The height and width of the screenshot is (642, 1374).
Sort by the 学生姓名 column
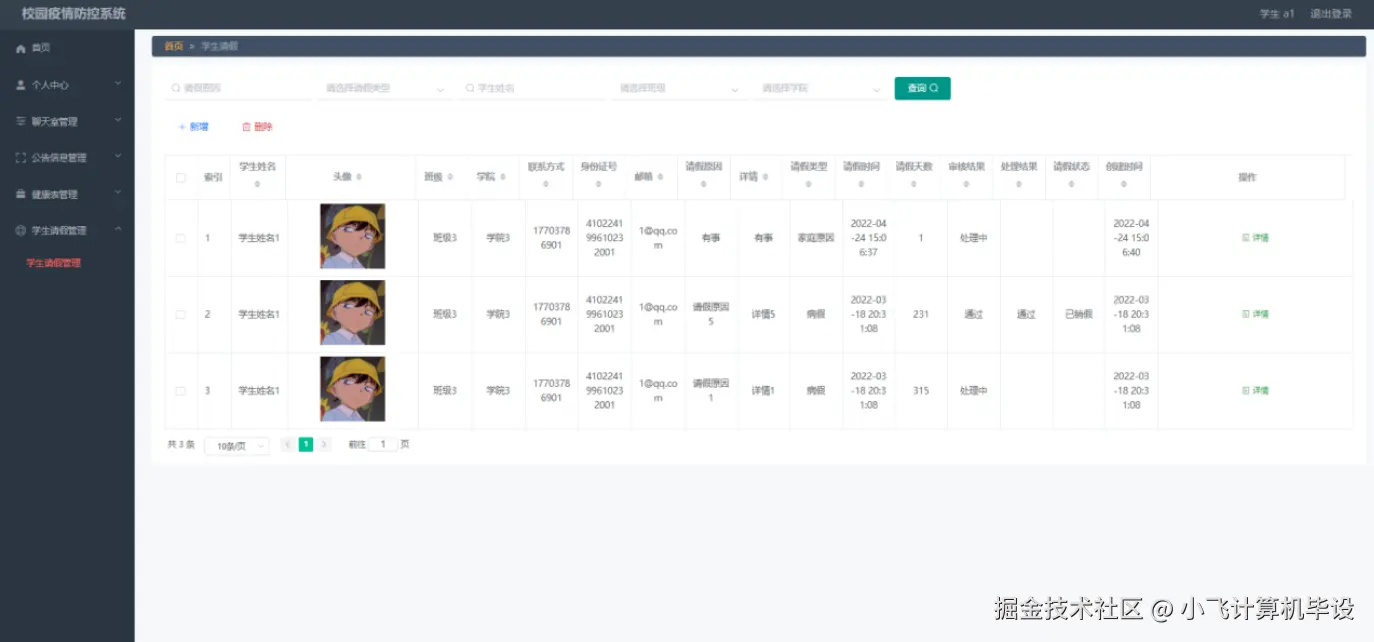click(257, 185)
